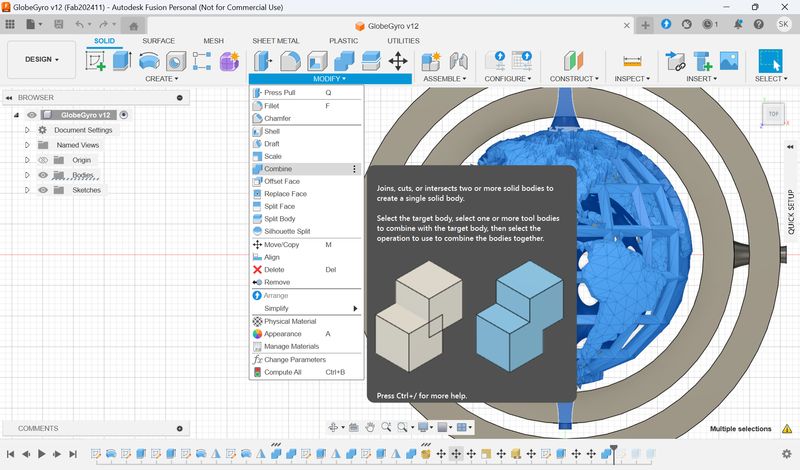The image size is (800, 470).
Task: Switch to the SURFACE tab
Action: pyautogui.click(x=158, y=41)
